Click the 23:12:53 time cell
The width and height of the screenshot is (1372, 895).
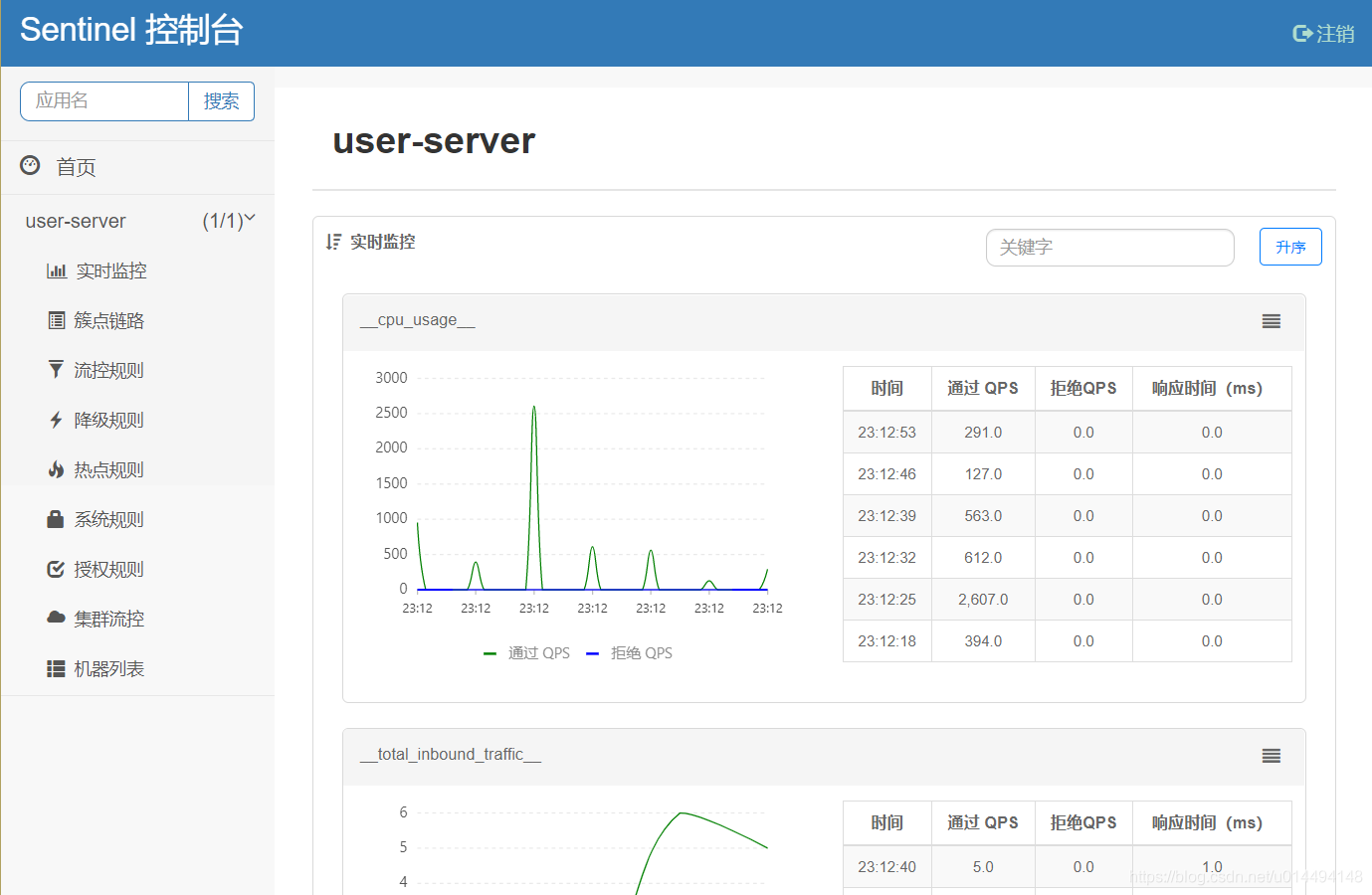[x=886, y=433]
